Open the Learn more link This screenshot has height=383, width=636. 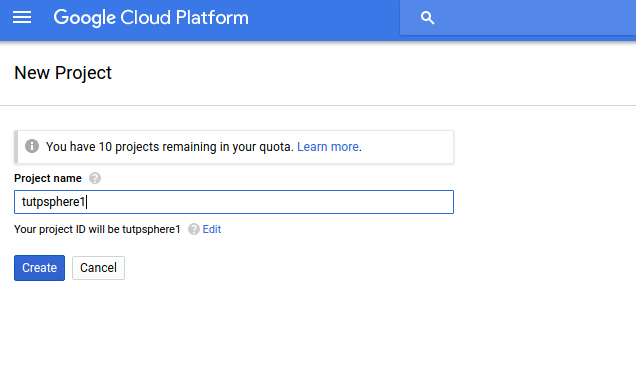tap(328, 146)
